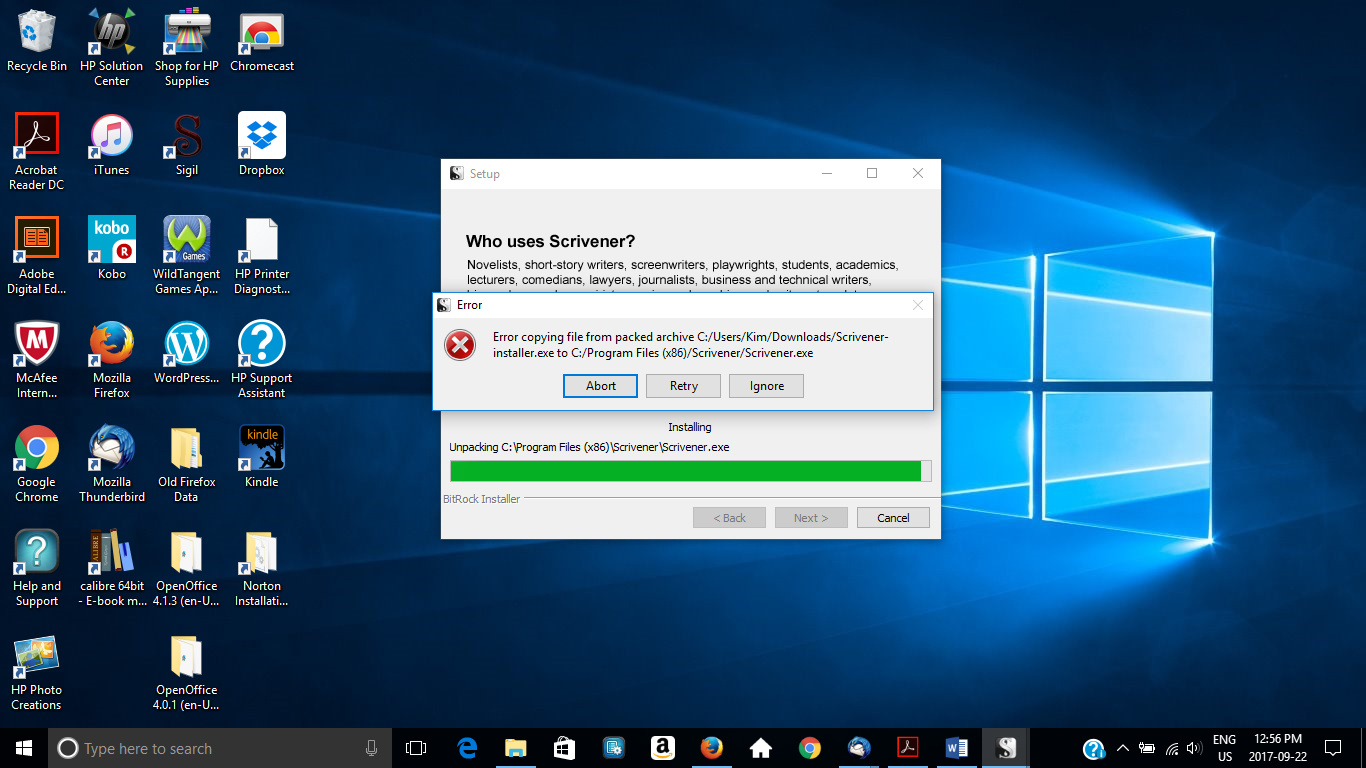Click Retry in the Error dialog
The height and width of the screenshot is (768, 1366).
(684, 386)
